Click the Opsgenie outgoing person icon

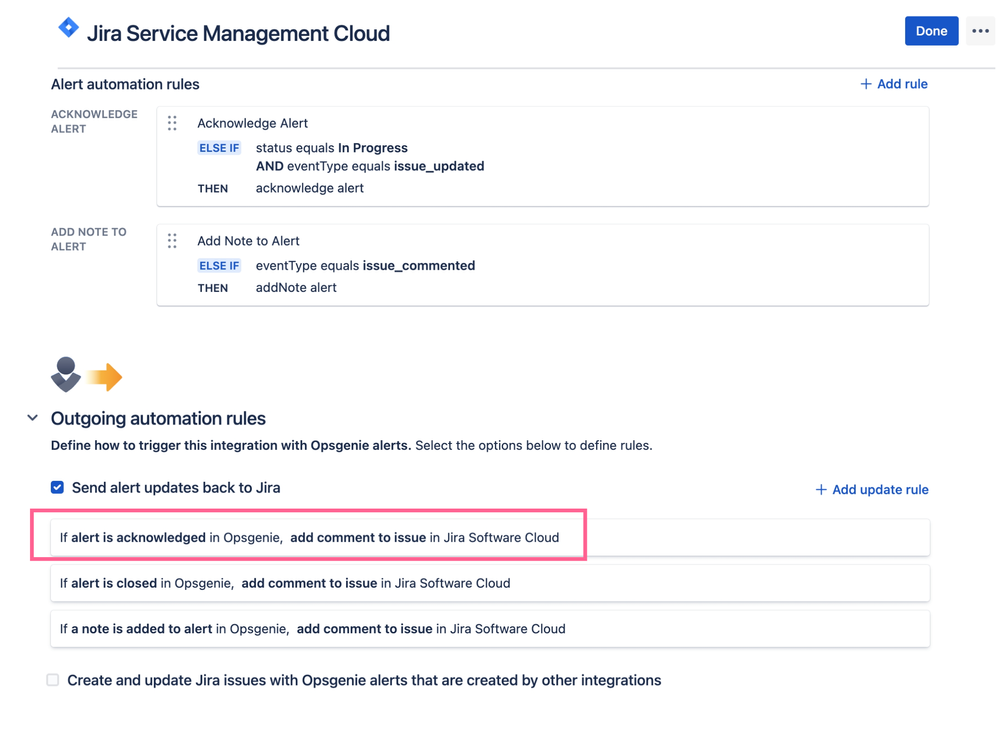66,375
